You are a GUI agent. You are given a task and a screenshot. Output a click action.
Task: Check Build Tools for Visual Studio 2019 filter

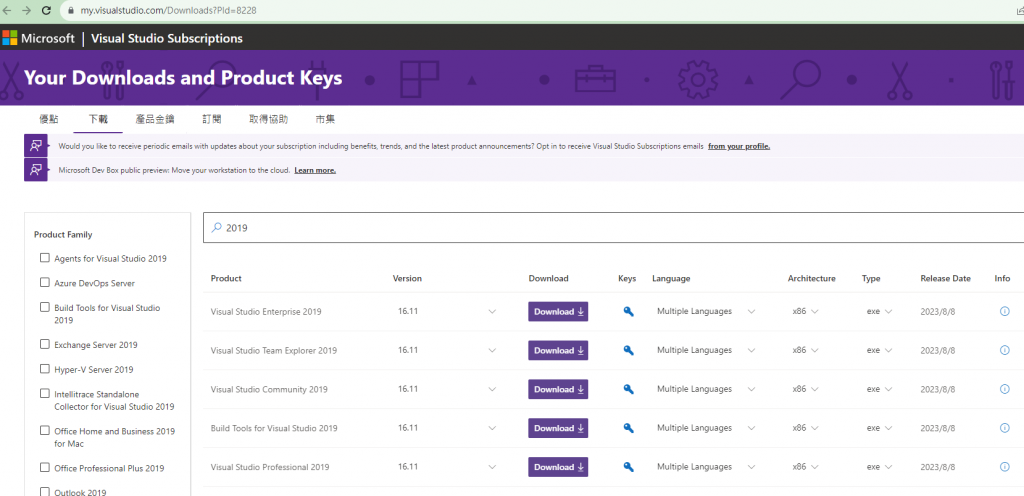tap(45, 307)
